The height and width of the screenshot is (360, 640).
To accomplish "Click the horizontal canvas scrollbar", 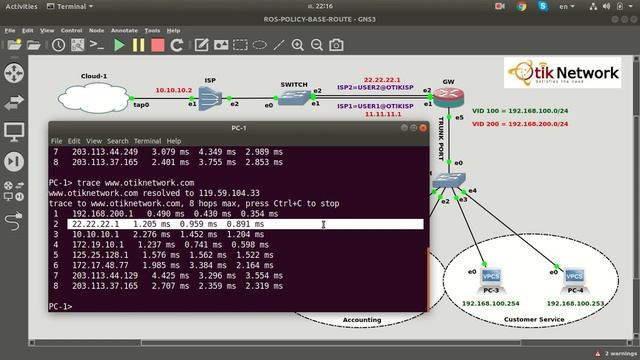I will [x=331, y=343].
